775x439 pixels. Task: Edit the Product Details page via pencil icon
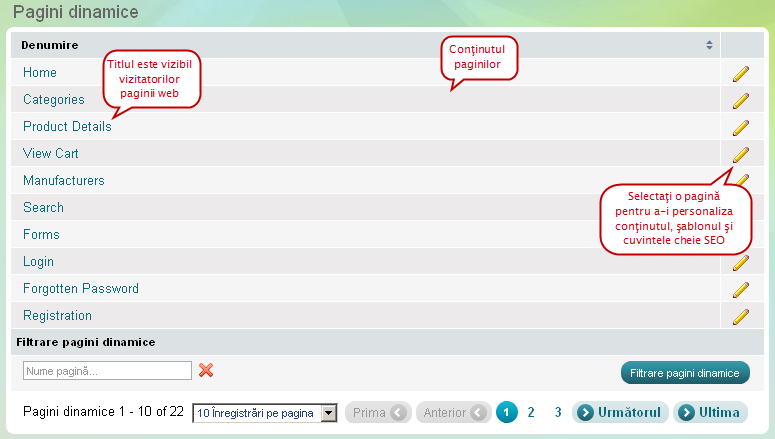coord(740,127)
